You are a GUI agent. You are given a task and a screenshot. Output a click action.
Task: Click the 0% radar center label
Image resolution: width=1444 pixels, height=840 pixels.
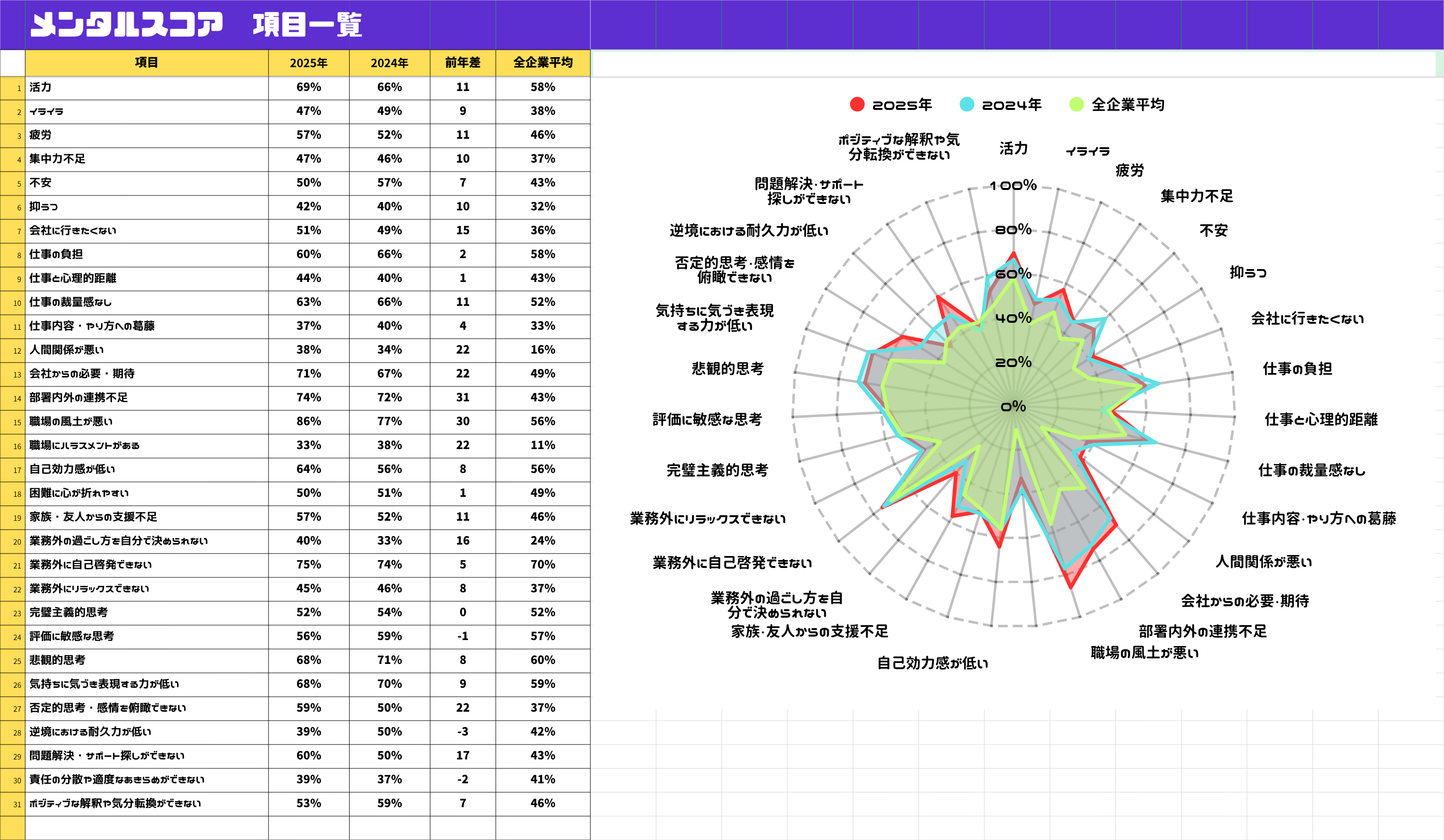point(1013,407)
